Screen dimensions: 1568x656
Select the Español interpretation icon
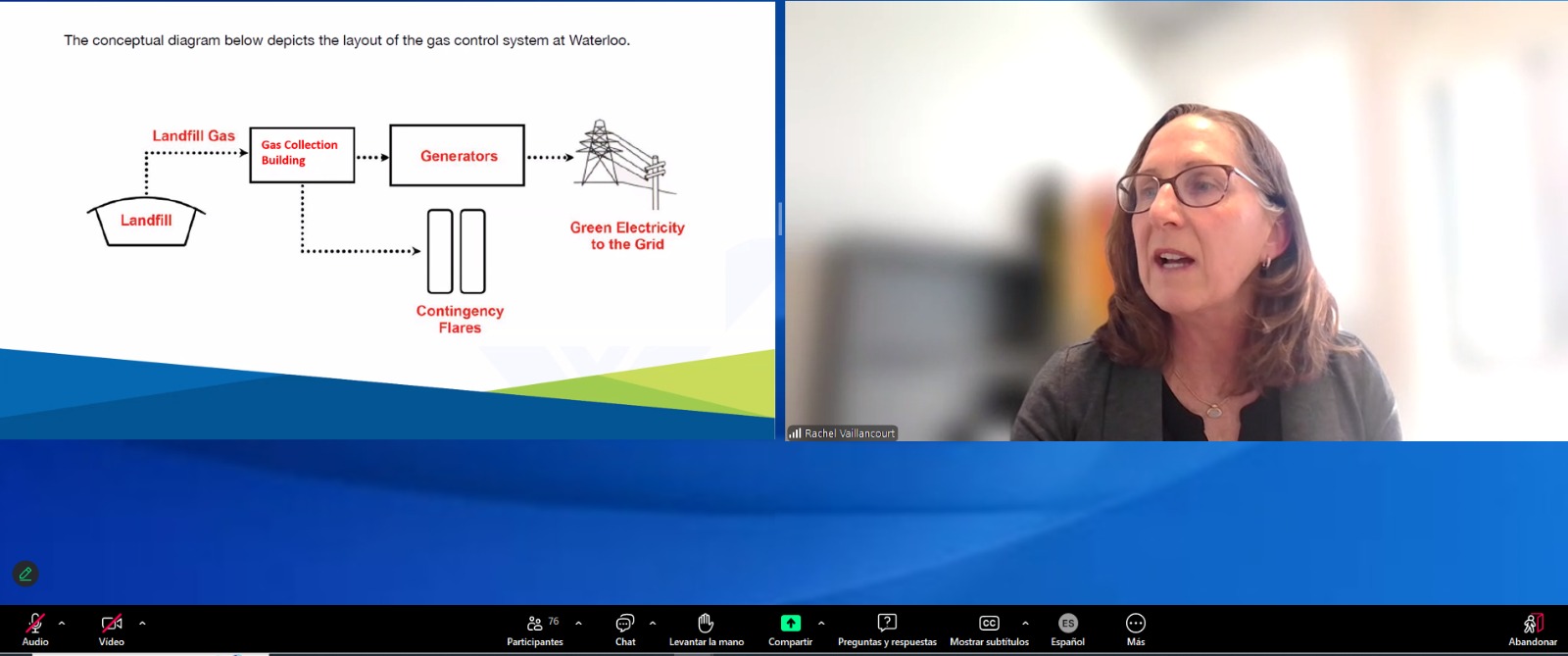[1068, 623]
